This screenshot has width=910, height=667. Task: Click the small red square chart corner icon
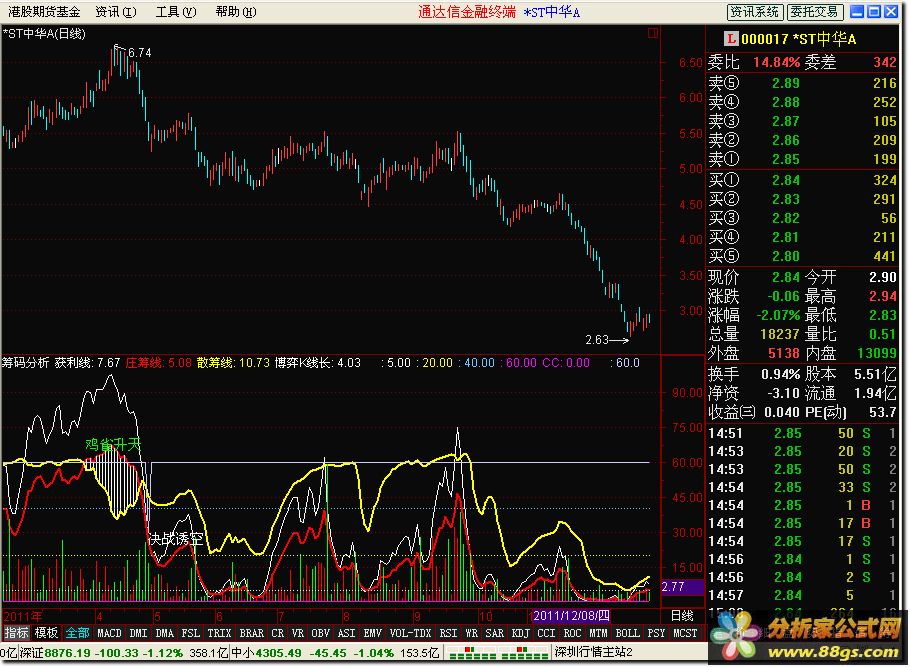point(653,33)
